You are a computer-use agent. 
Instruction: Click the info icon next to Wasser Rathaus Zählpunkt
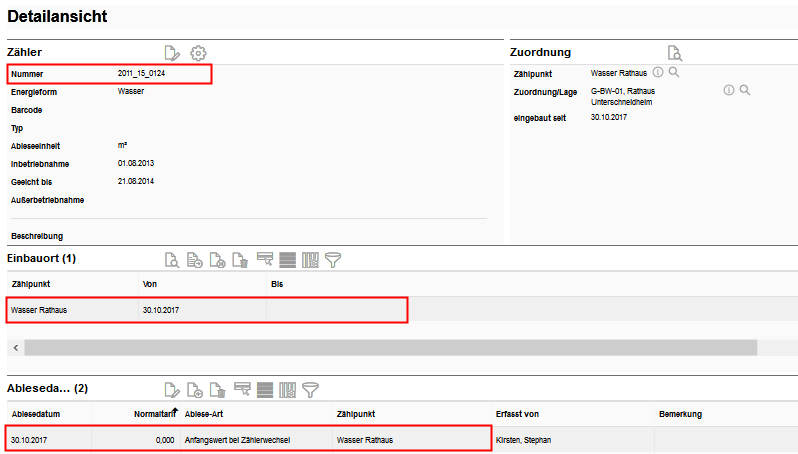click(658, 72)
